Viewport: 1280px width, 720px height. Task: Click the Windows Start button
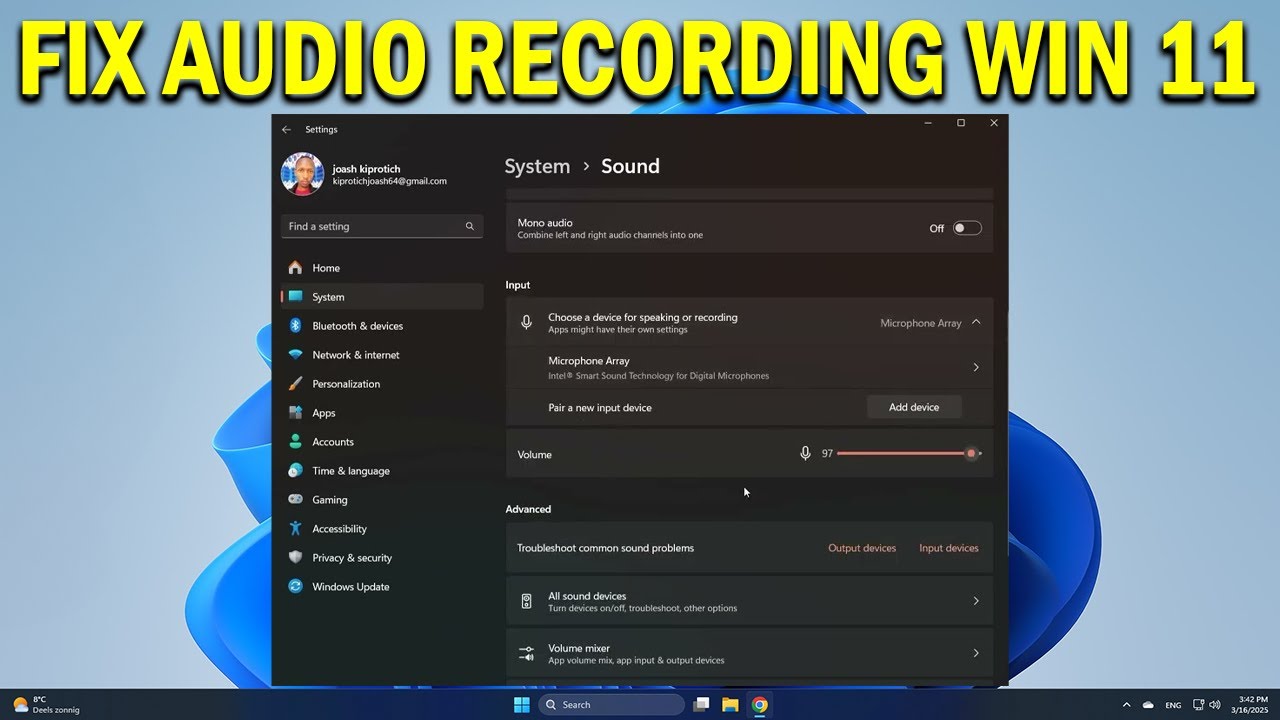tap(521, 705)
